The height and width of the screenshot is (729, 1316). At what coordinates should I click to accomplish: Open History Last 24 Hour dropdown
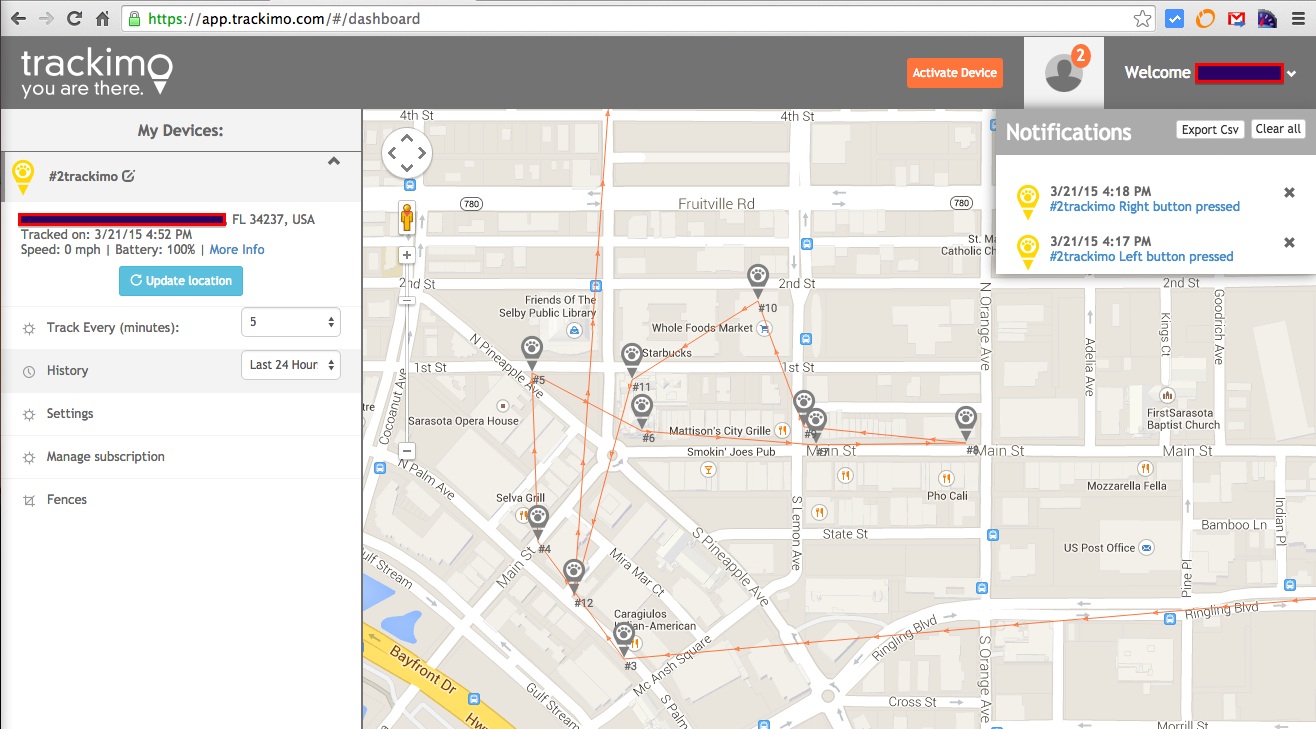[x=291, y=365]
